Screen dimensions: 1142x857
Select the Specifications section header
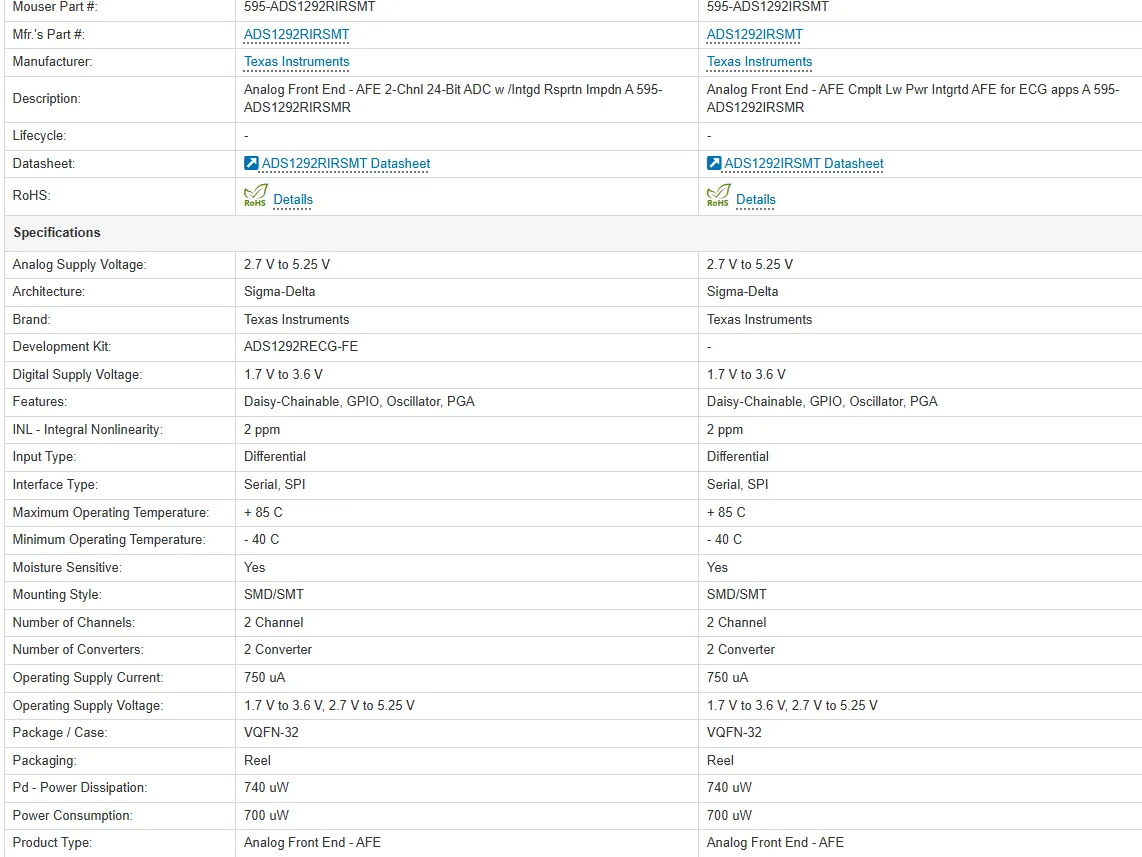pos(57,233)
